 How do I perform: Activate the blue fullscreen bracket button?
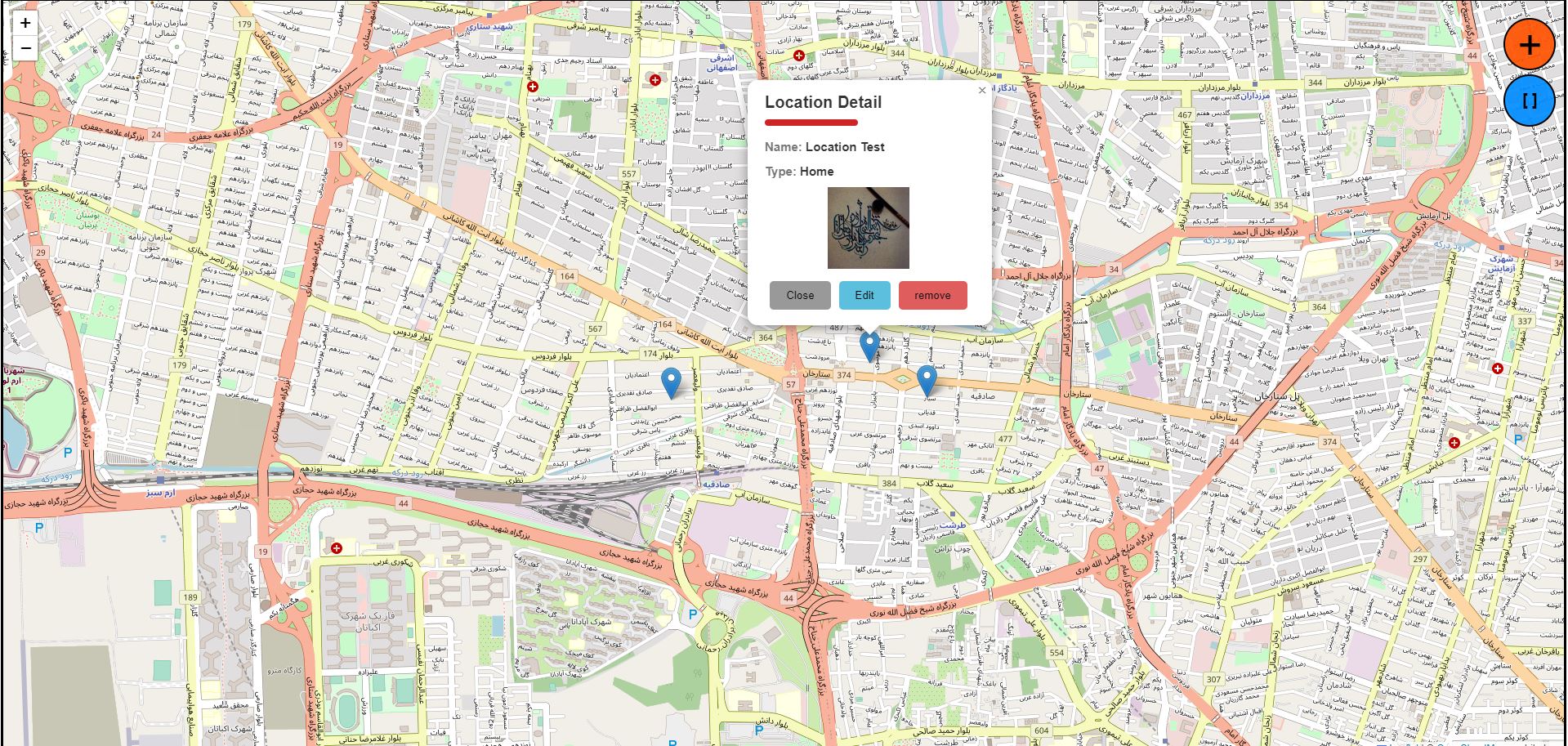pyautogui.click(x=1529, y=100)
